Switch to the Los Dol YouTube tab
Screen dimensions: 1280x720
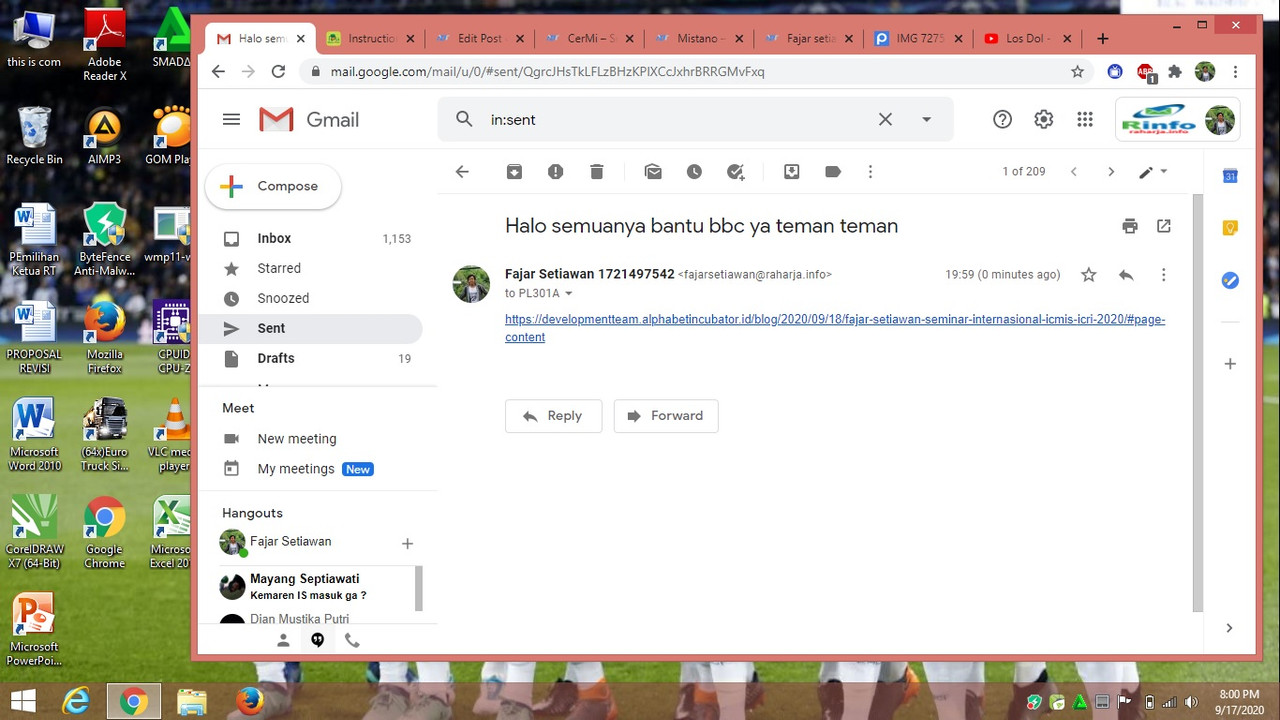click(x=1027, y=39)
